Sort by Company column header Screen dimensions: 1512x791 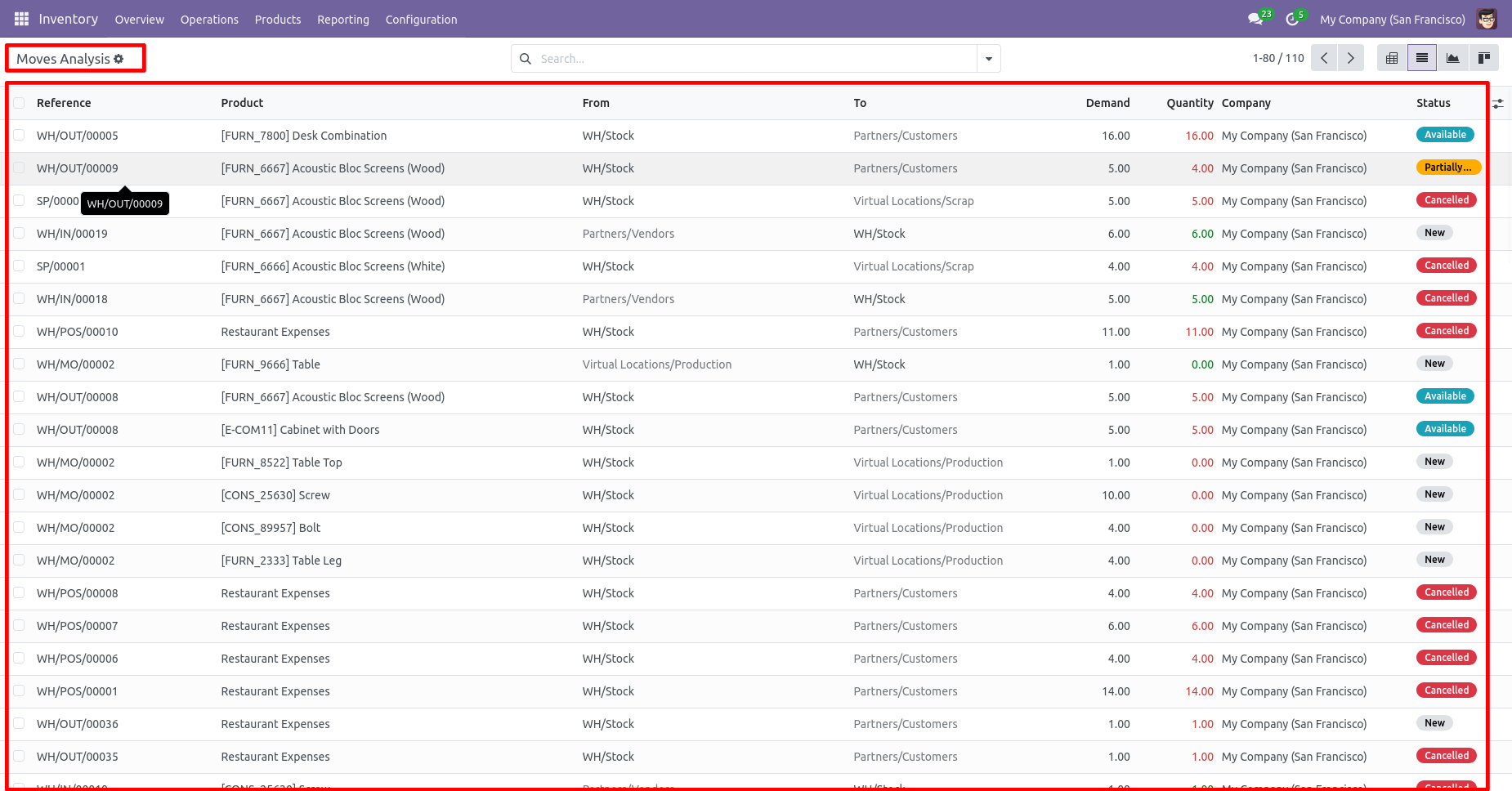pyautogui.click(x=1246, y=103)
